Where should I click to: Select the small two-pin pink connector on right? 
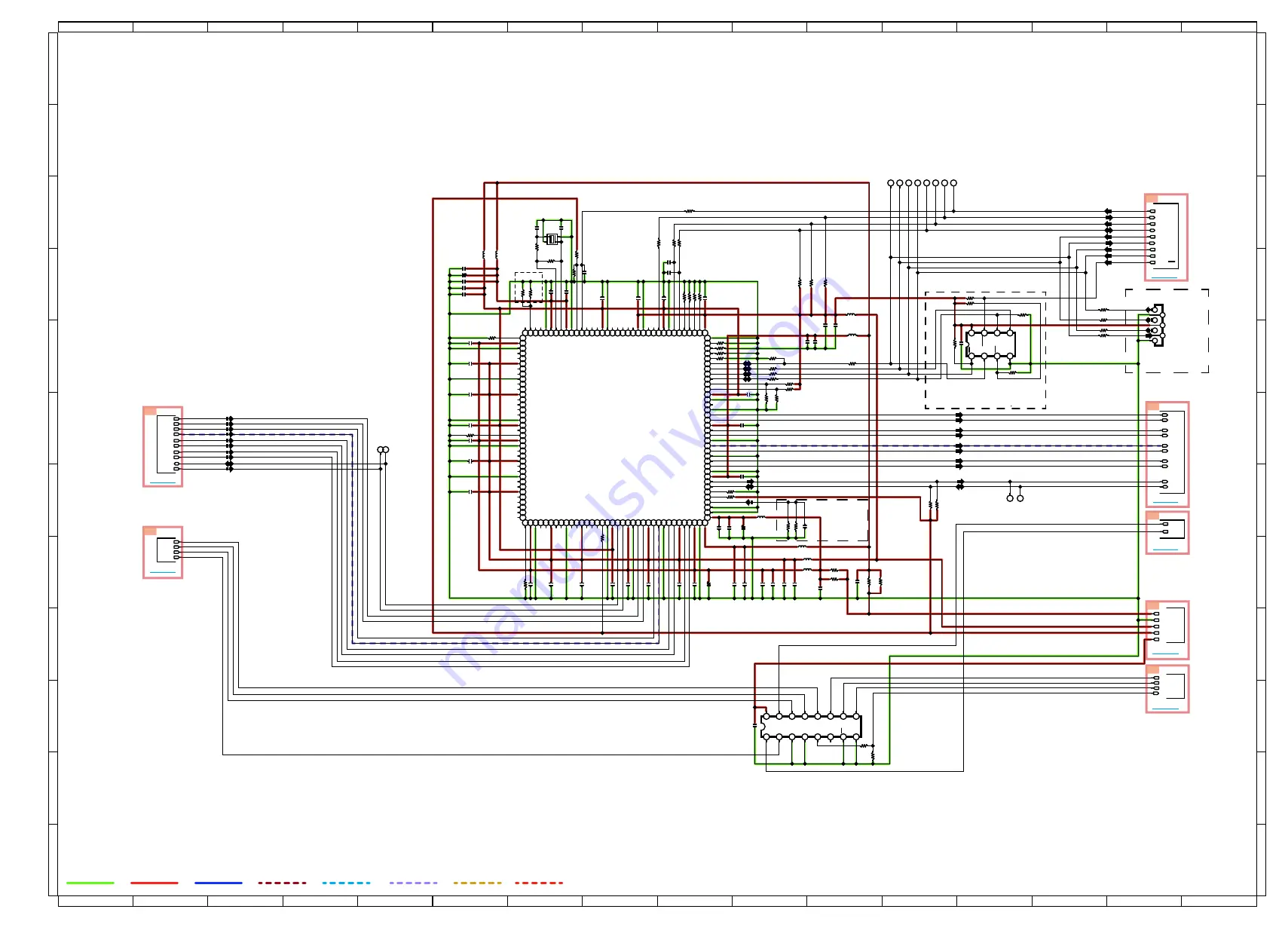(x=1167, y=533)
